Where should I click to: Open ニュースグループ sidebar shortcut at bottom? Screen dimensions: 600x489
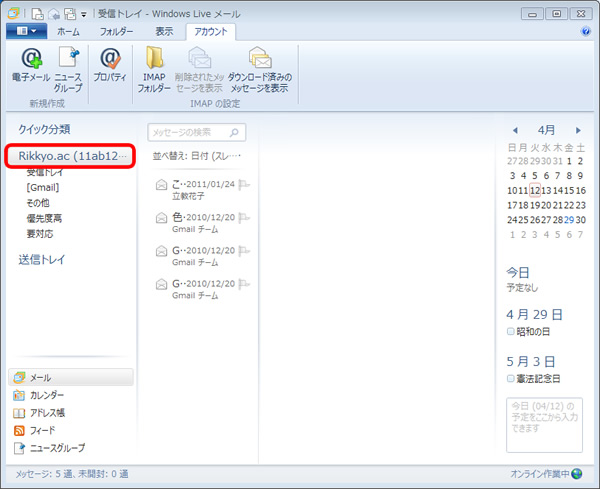[x=49, y=448]
